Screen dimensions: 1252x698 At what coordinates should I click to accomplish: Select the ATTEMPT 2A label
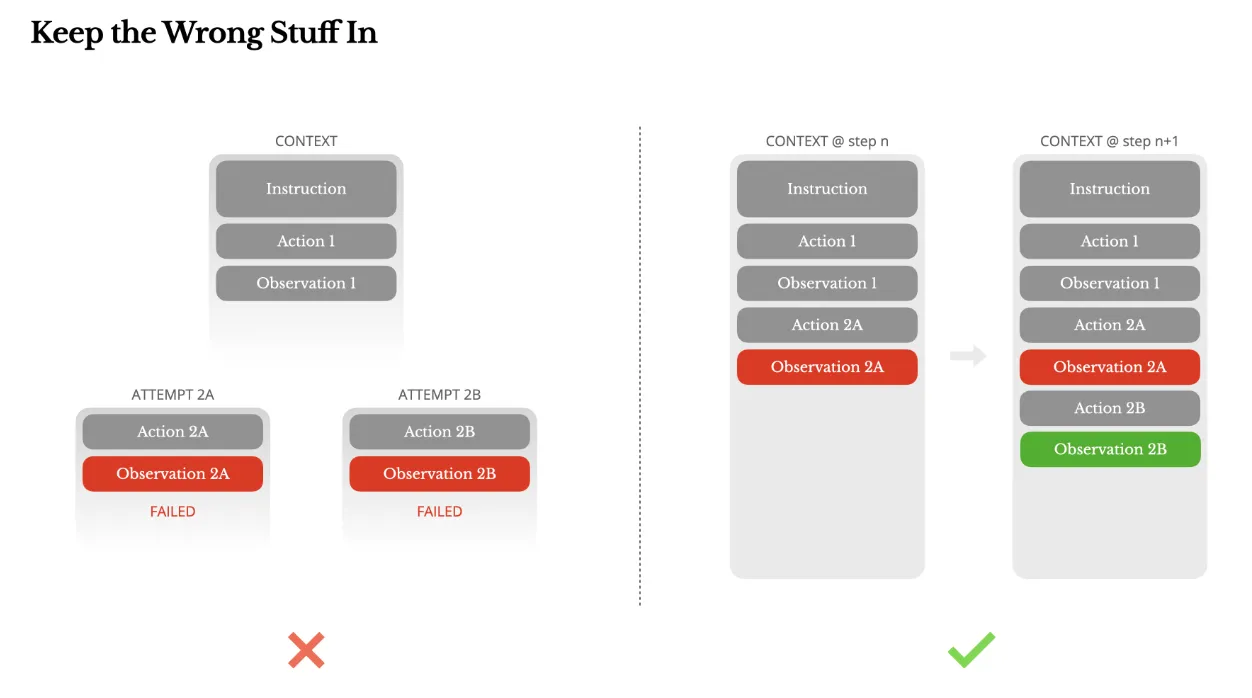[173, 395]
